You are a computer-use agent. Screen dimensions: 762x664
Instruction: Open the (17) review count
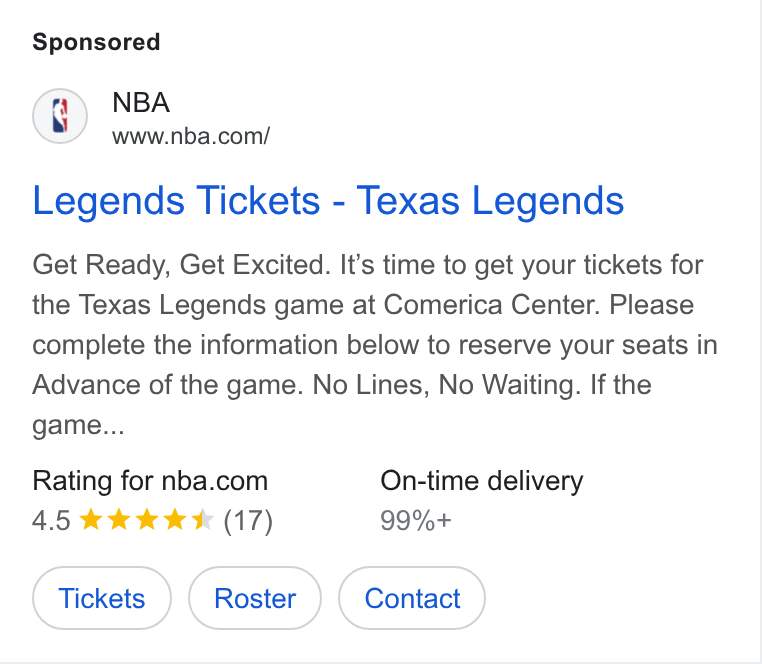click(x=248, y=521)
